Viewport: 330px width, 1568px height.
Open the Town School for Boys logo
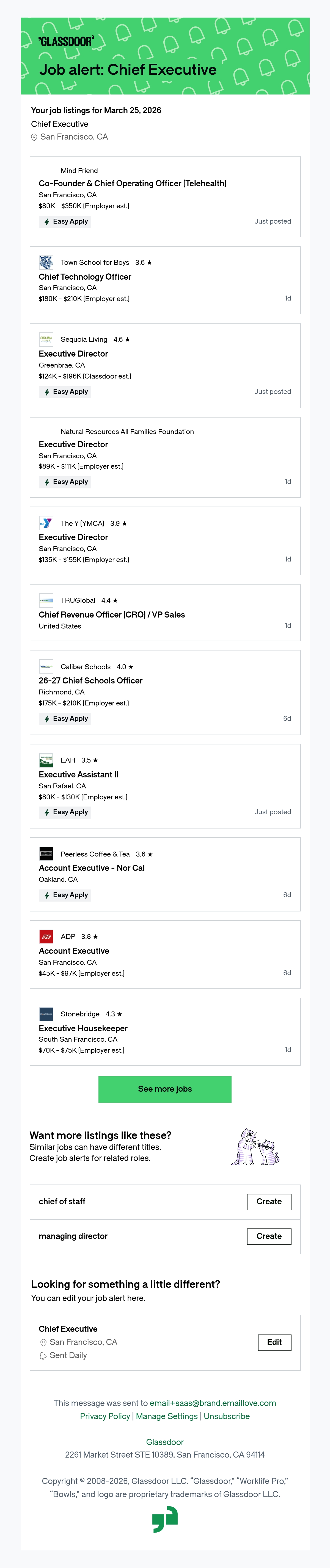46,262
